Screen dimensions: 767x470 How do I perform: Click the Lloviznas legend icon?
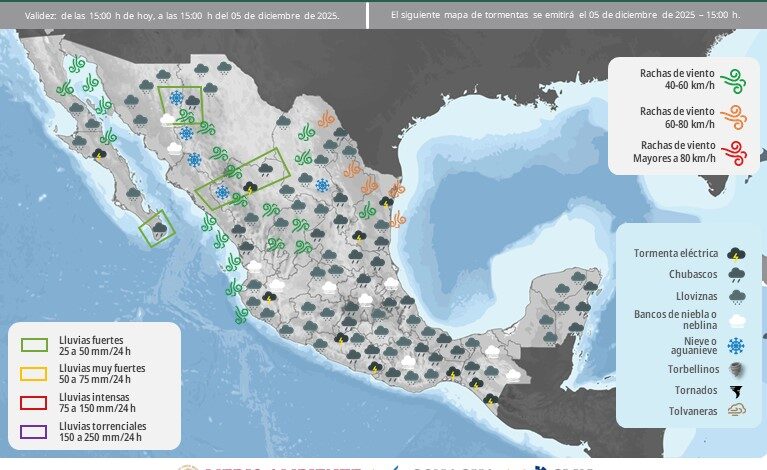pyautogui.click(x=736, y=295)
